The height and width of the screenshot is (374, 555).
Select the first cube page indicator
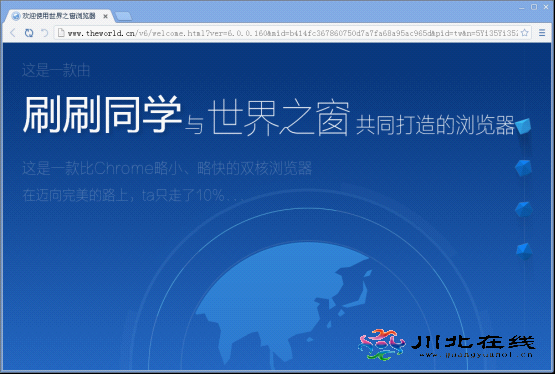click(523, 126)
